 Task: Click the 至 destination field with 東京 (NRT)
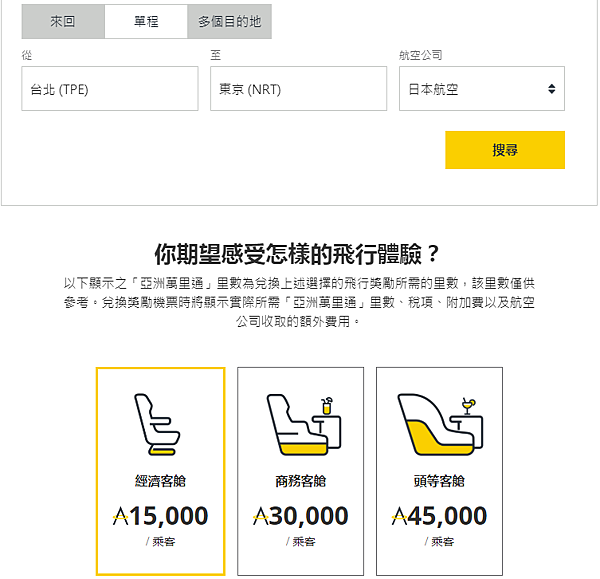click(x=298, y=89)
